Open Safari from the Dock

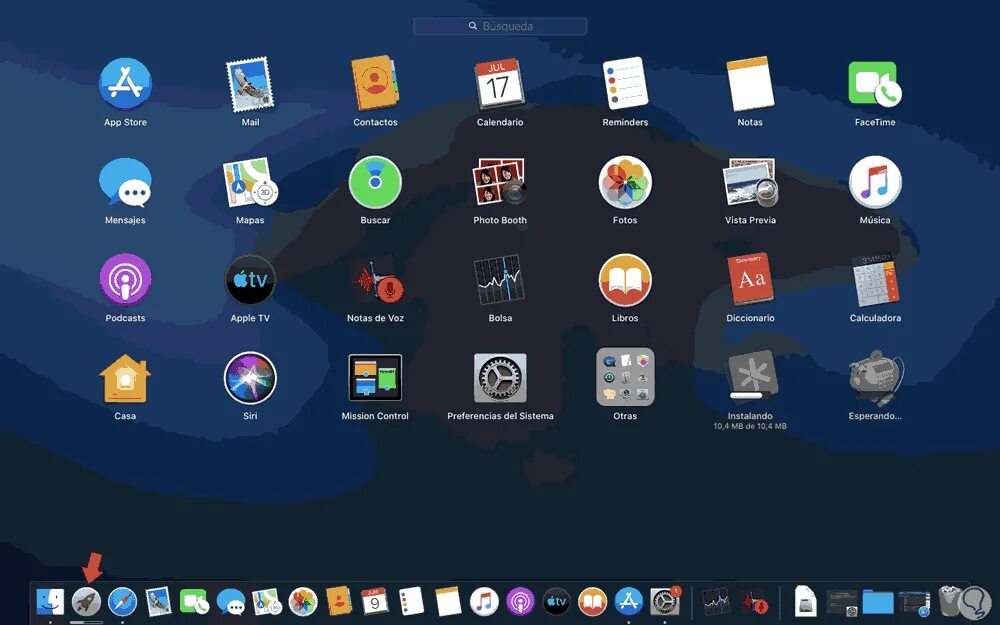coord(120,601)
